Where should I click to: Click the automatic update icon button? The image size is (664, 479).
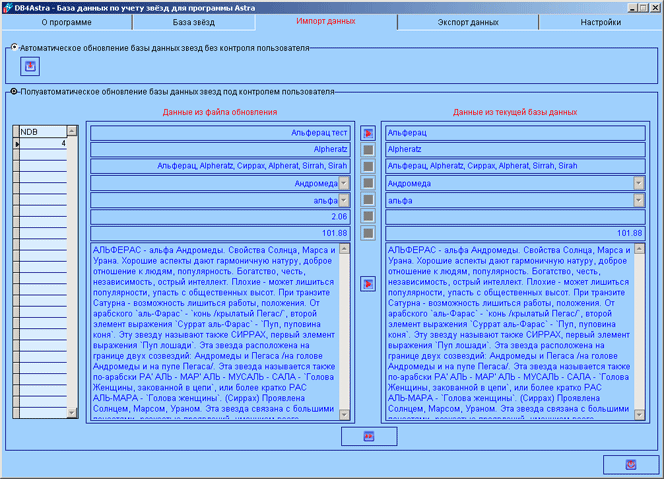(x=30, y=66)
